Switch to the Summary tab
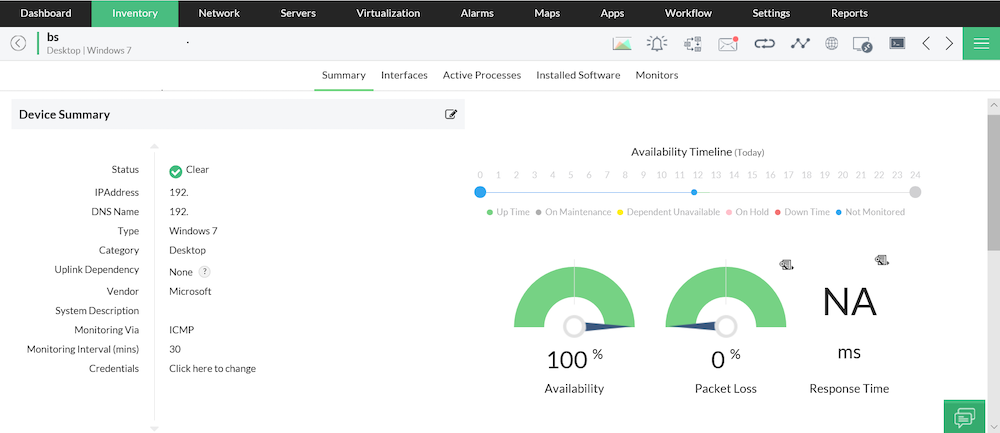This screenshot has height=433, width=1000. [344, 75]
